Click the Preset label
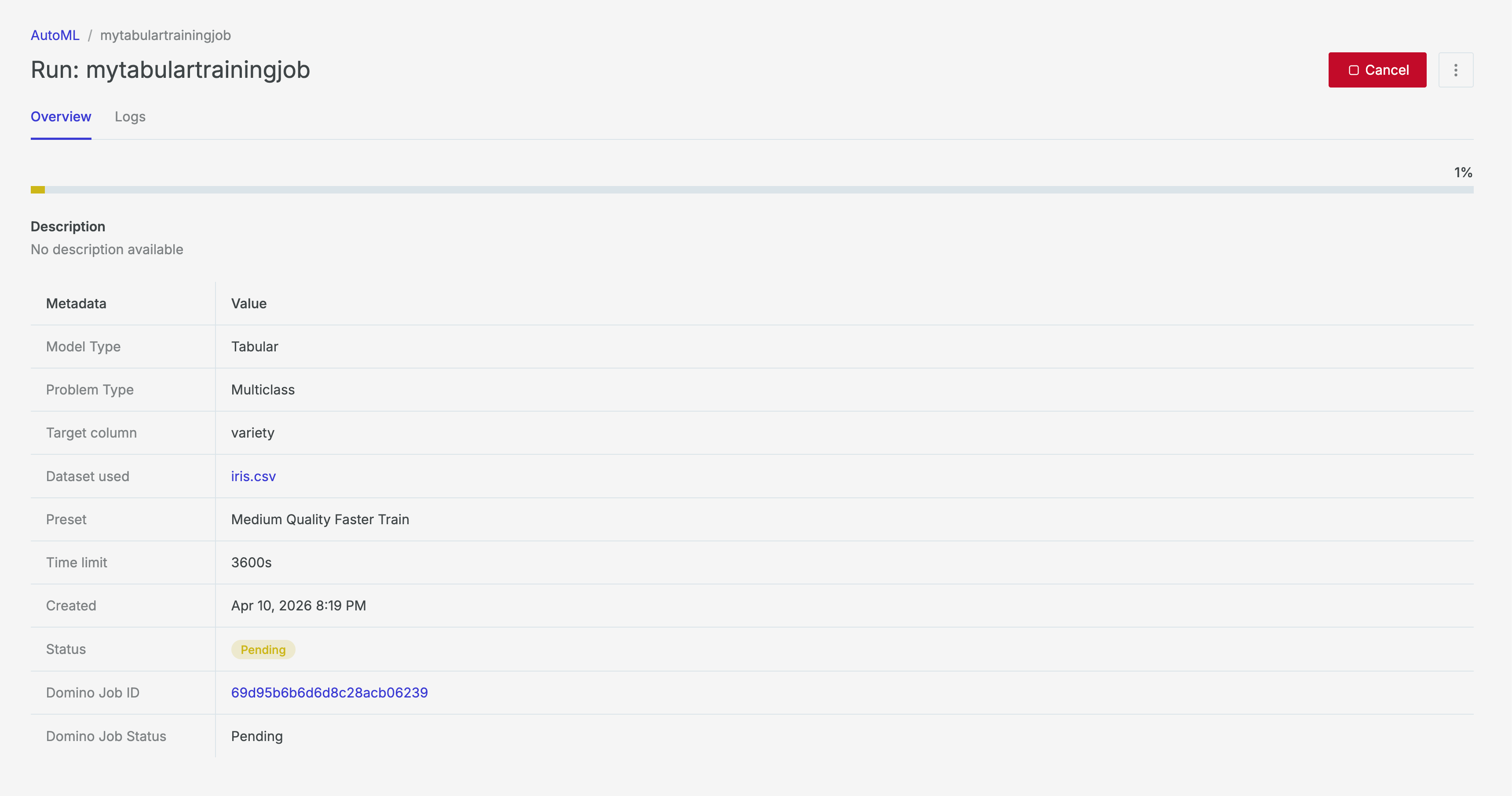Screen dimensions: 1512x796 (x=66, y=519)
